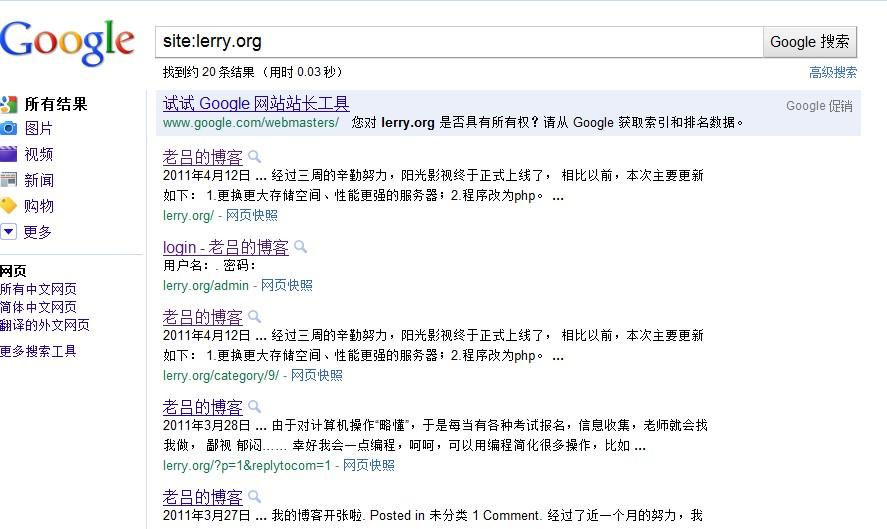The image size is (887, 529).
Task: Click the Google 搜索 button
Action: (810, 42)
